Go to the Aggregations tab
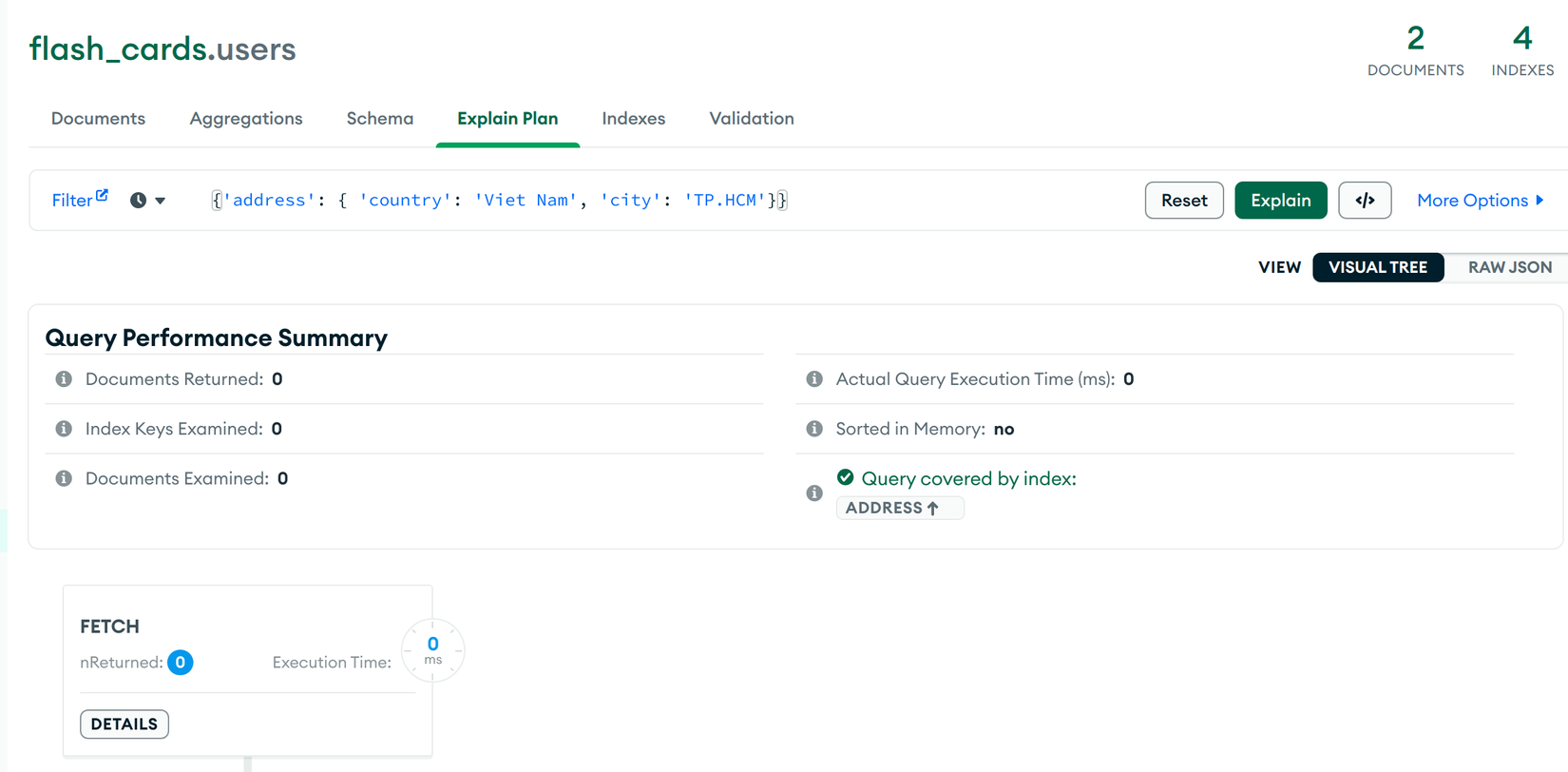Viewport: 1568px width, 772px height. (246, 119)
